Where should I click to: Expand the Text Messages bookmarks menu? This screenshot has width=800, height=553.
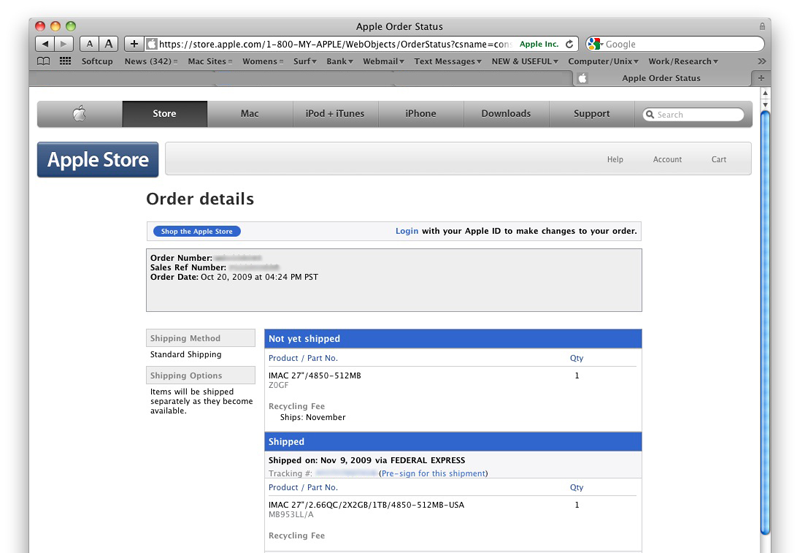(447, 61)
